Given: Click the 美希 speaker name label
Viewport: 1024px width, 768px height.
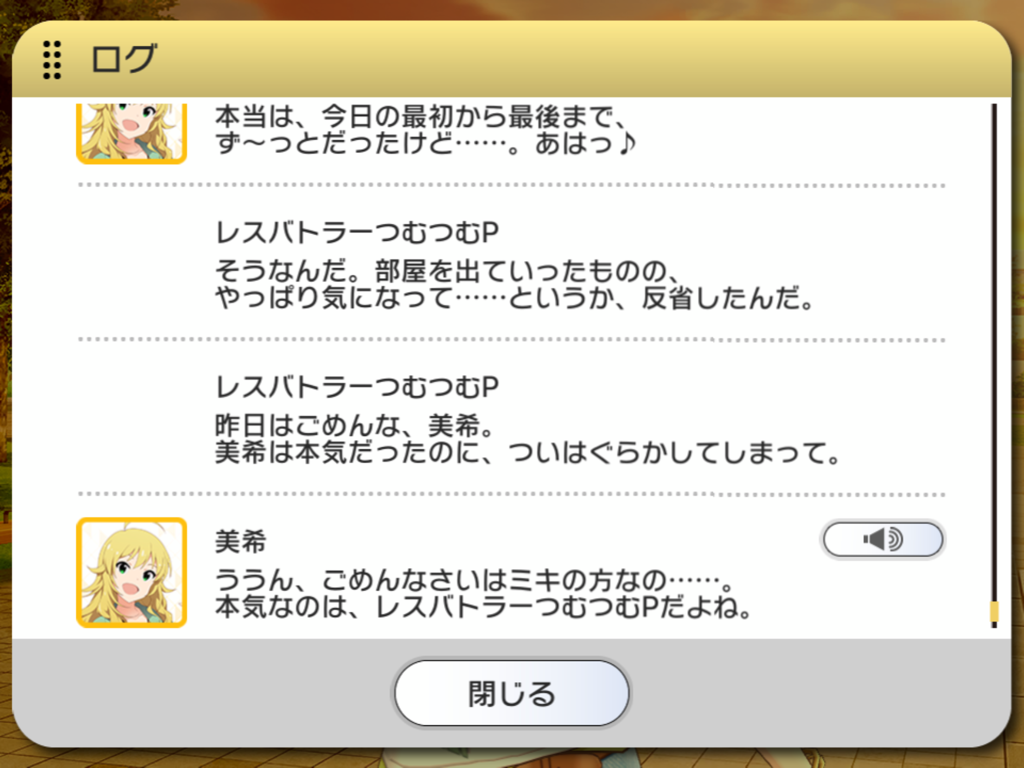Looking at the screenshot, I should (241, 541).
